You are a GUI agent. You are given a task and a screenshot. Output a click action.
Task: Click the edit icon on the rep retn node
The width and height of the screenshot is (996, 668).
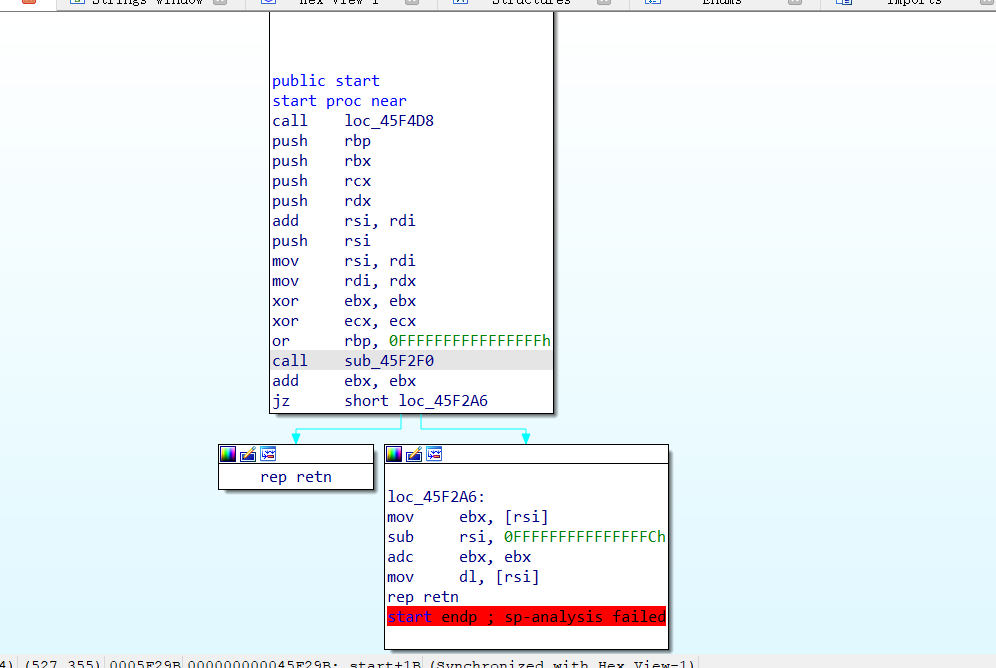tap(248, 454)
